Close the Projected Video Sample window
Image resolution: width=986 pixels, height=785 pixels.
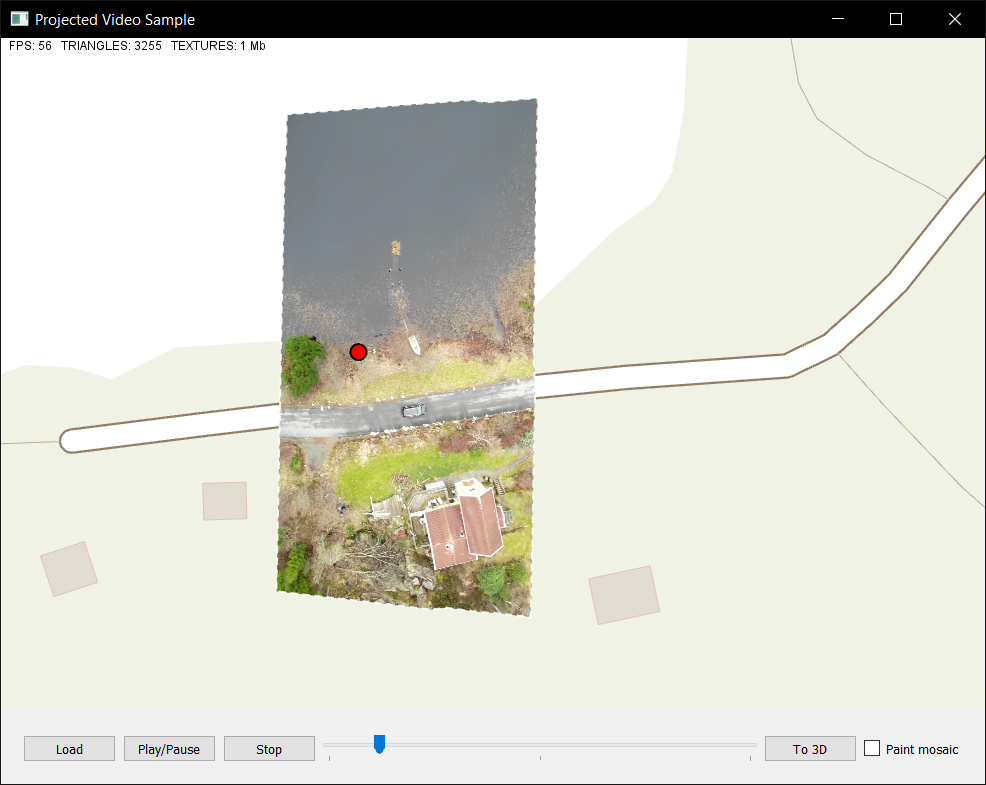pyautogui.click(x=955, y=19)
